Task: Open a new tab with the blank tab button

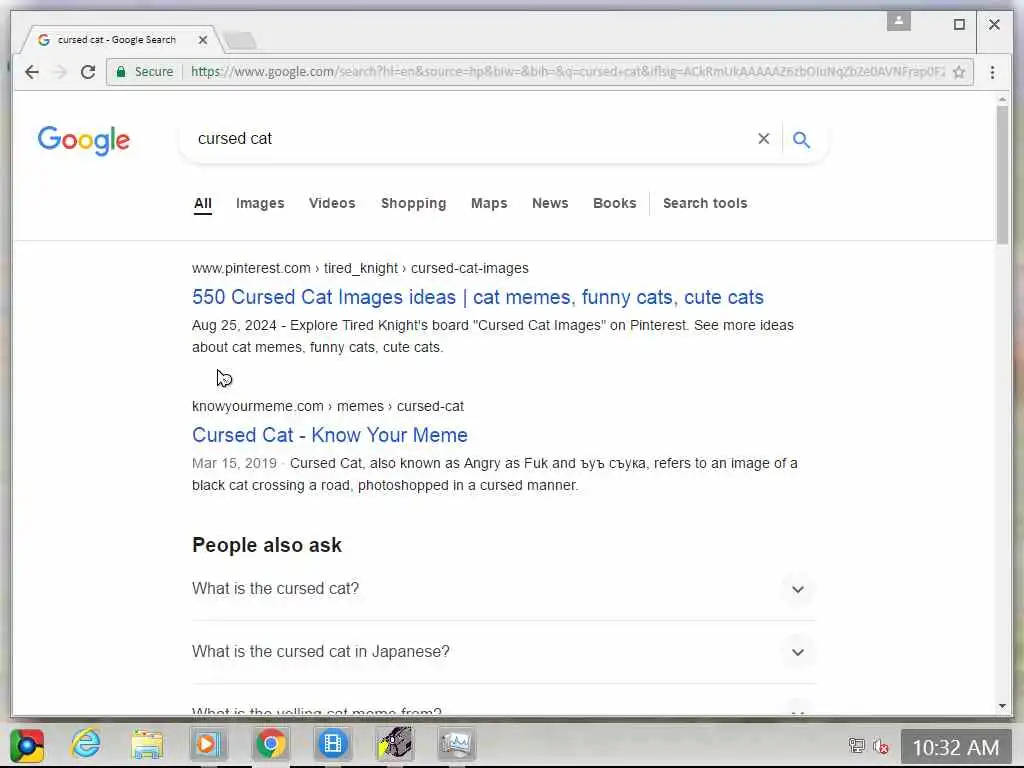Action: click(x=240, y=40)
